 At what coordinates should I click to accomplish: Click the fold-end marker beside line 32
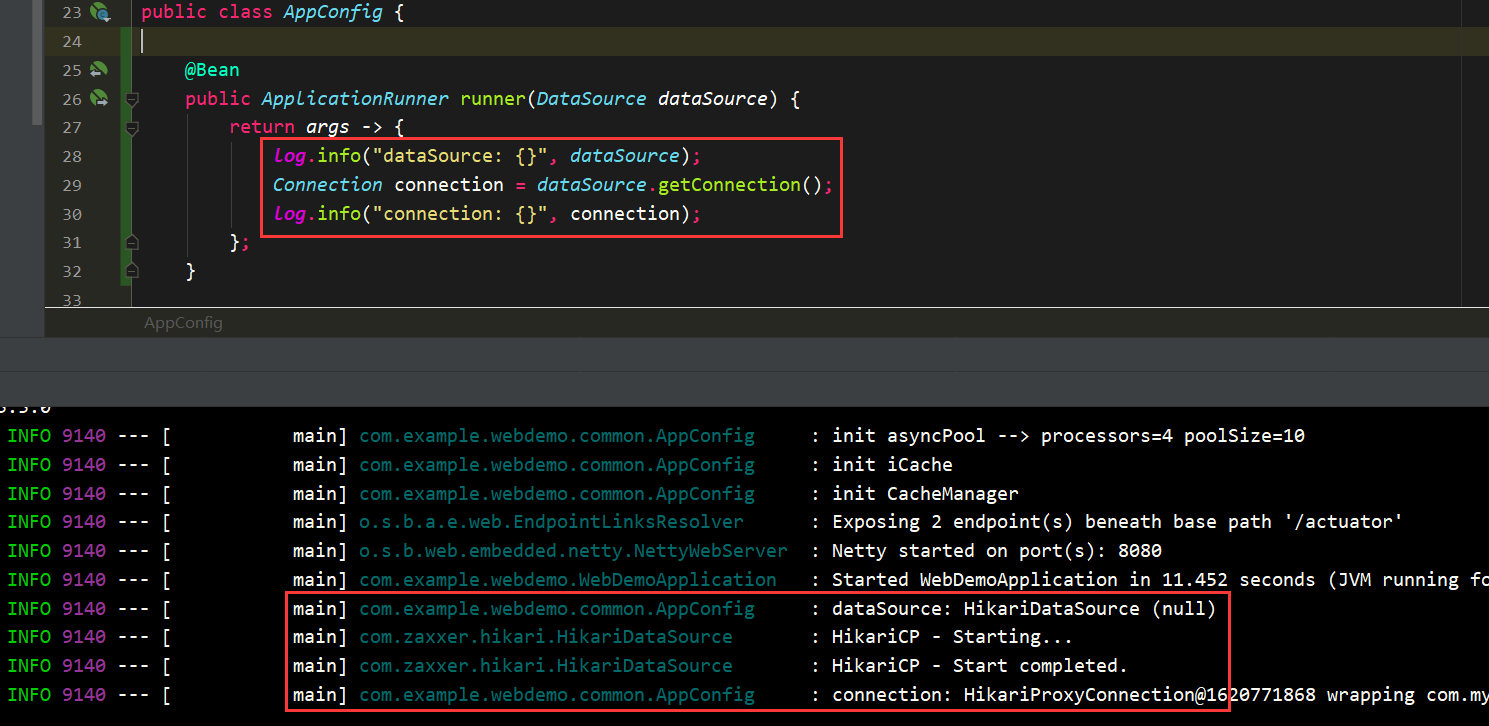click(x=131, y=270)
